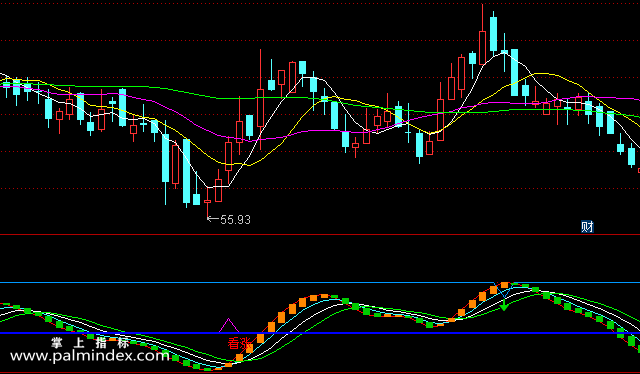Viewport: 640px width, 374px height.
Task: Click the red "看涨" bullish signal label
Action: [240, 343]
